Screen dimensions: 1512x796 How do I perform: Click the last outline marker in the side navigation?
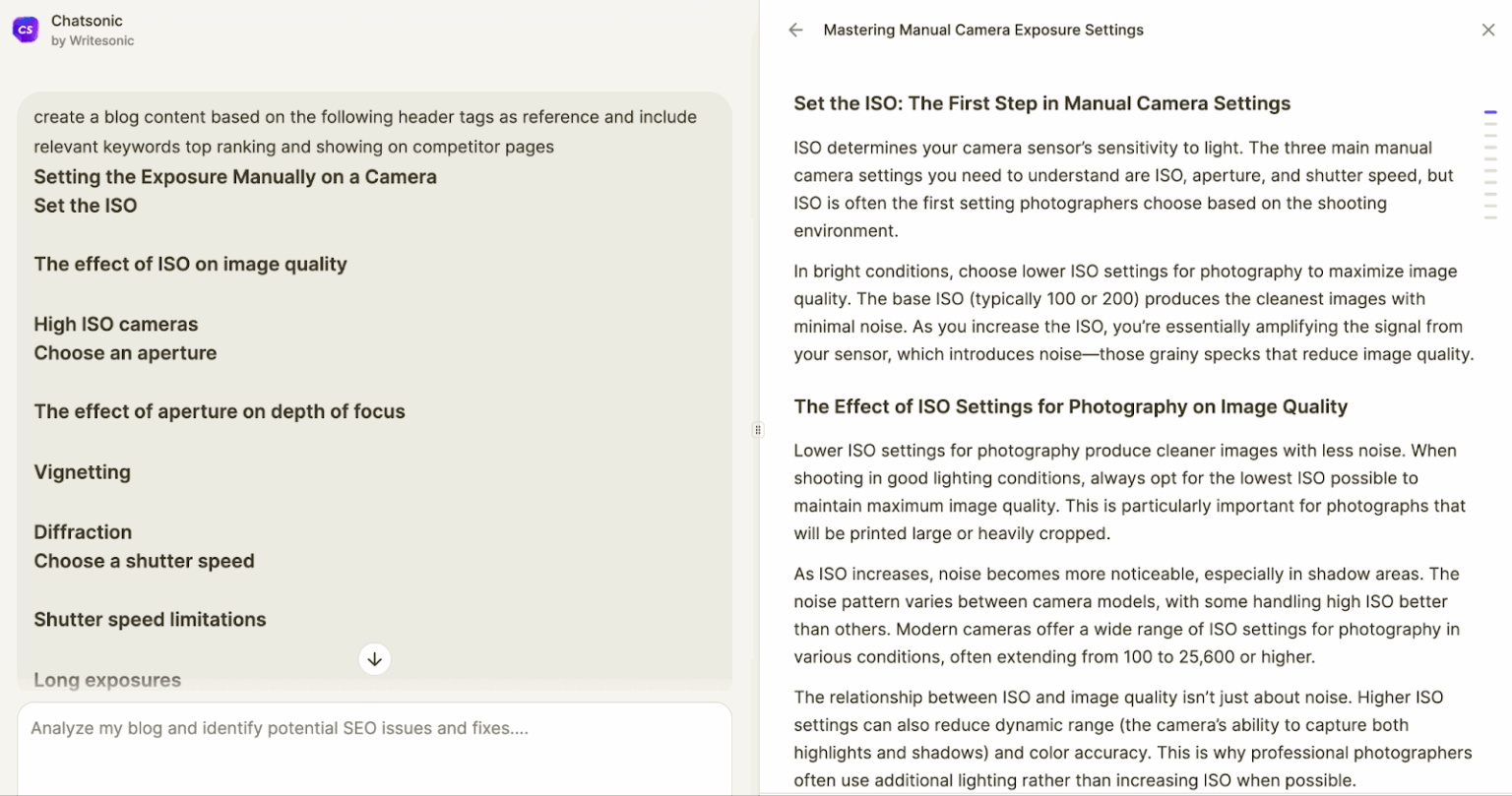coord(1490,217)
